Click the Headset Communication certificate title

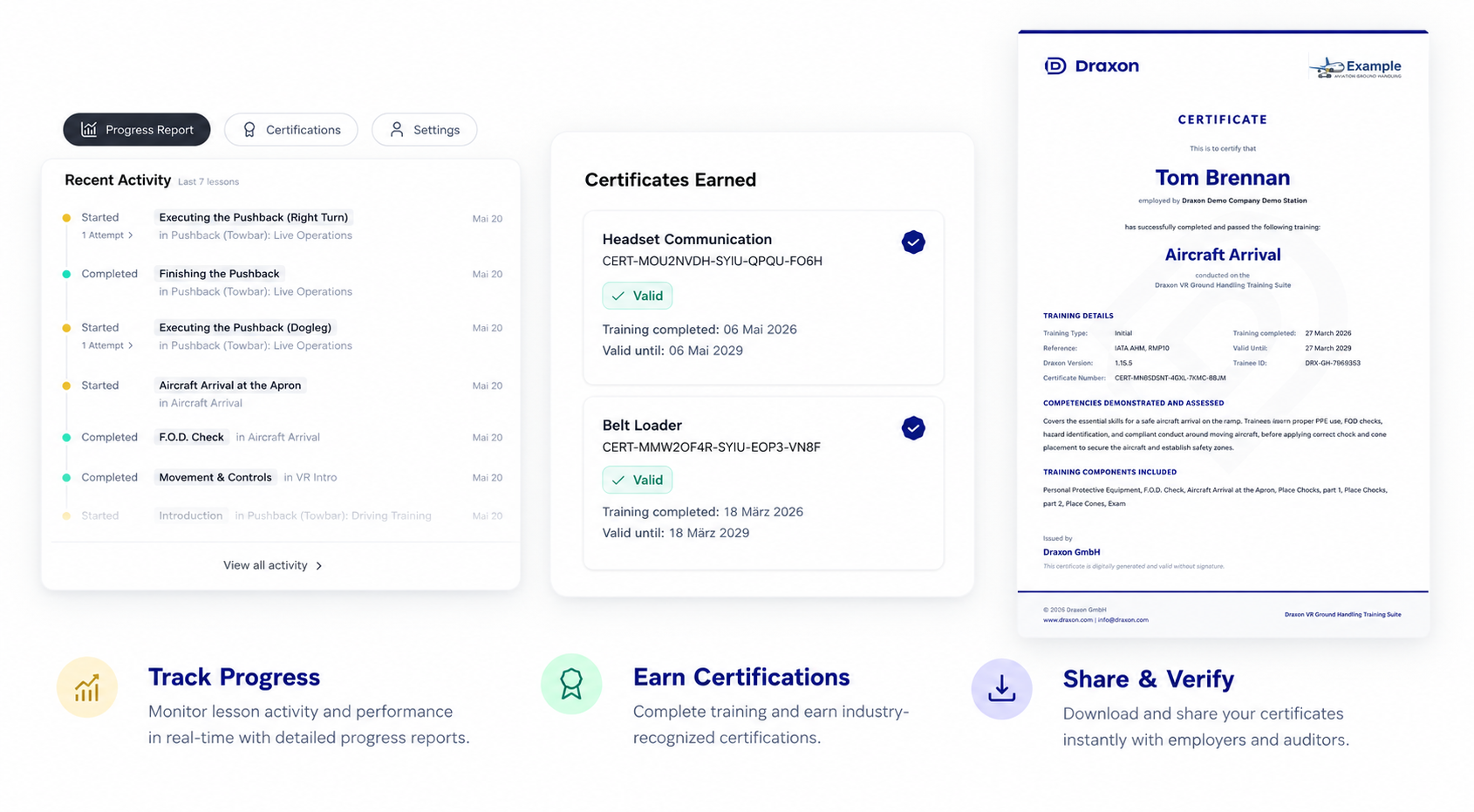(x=687, y=239)
